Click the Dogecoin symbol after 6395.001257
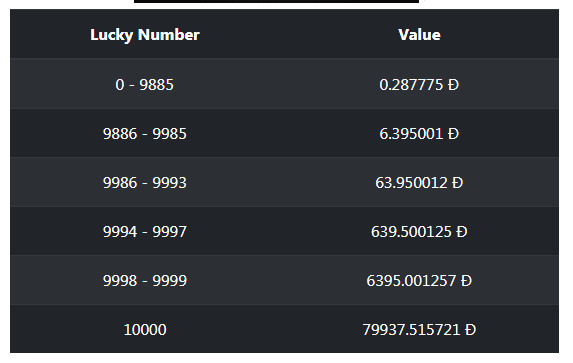The image size is (573, 363). point(466,281)
